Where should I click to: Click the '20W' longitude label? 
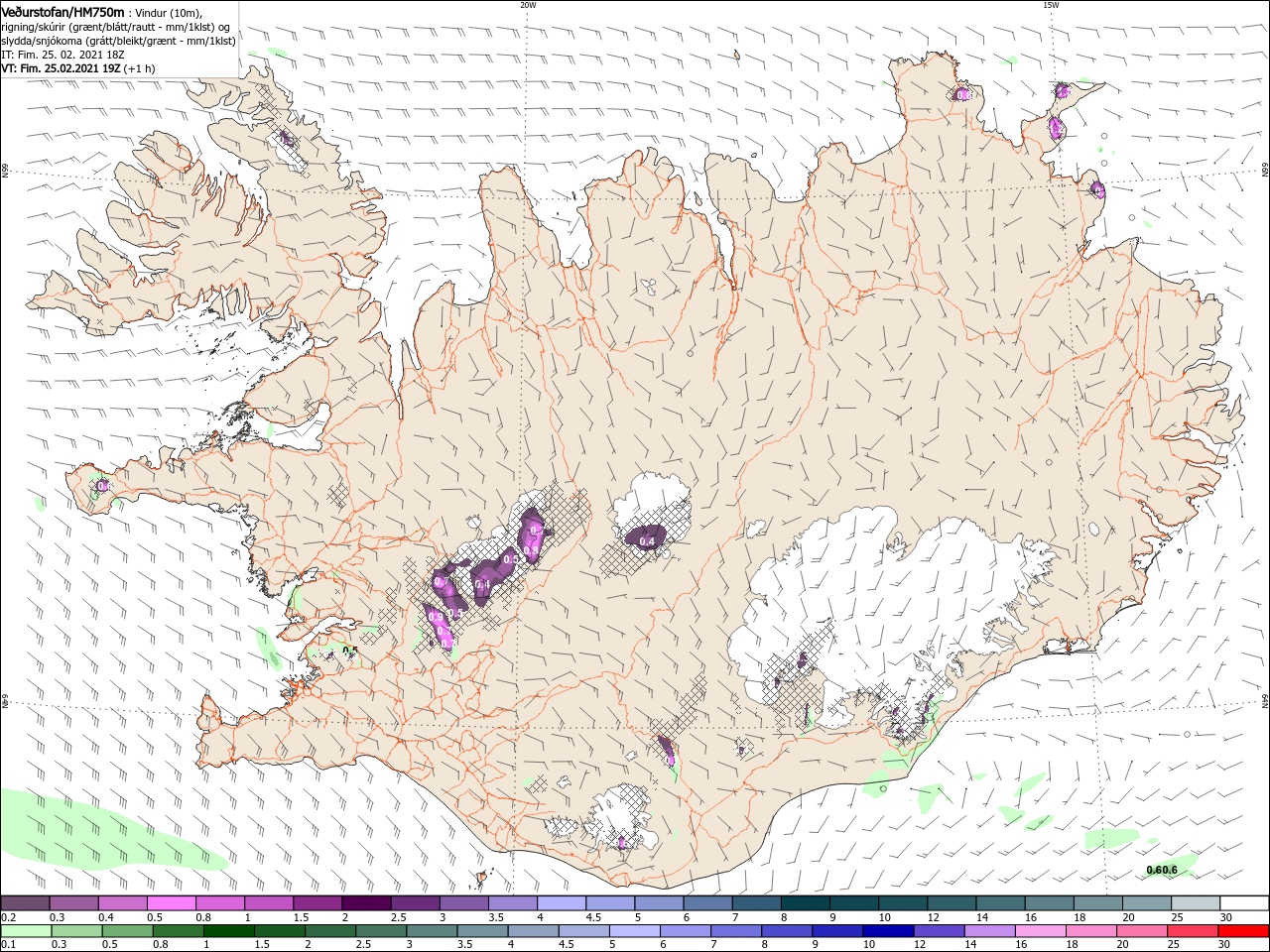[528, 5]
